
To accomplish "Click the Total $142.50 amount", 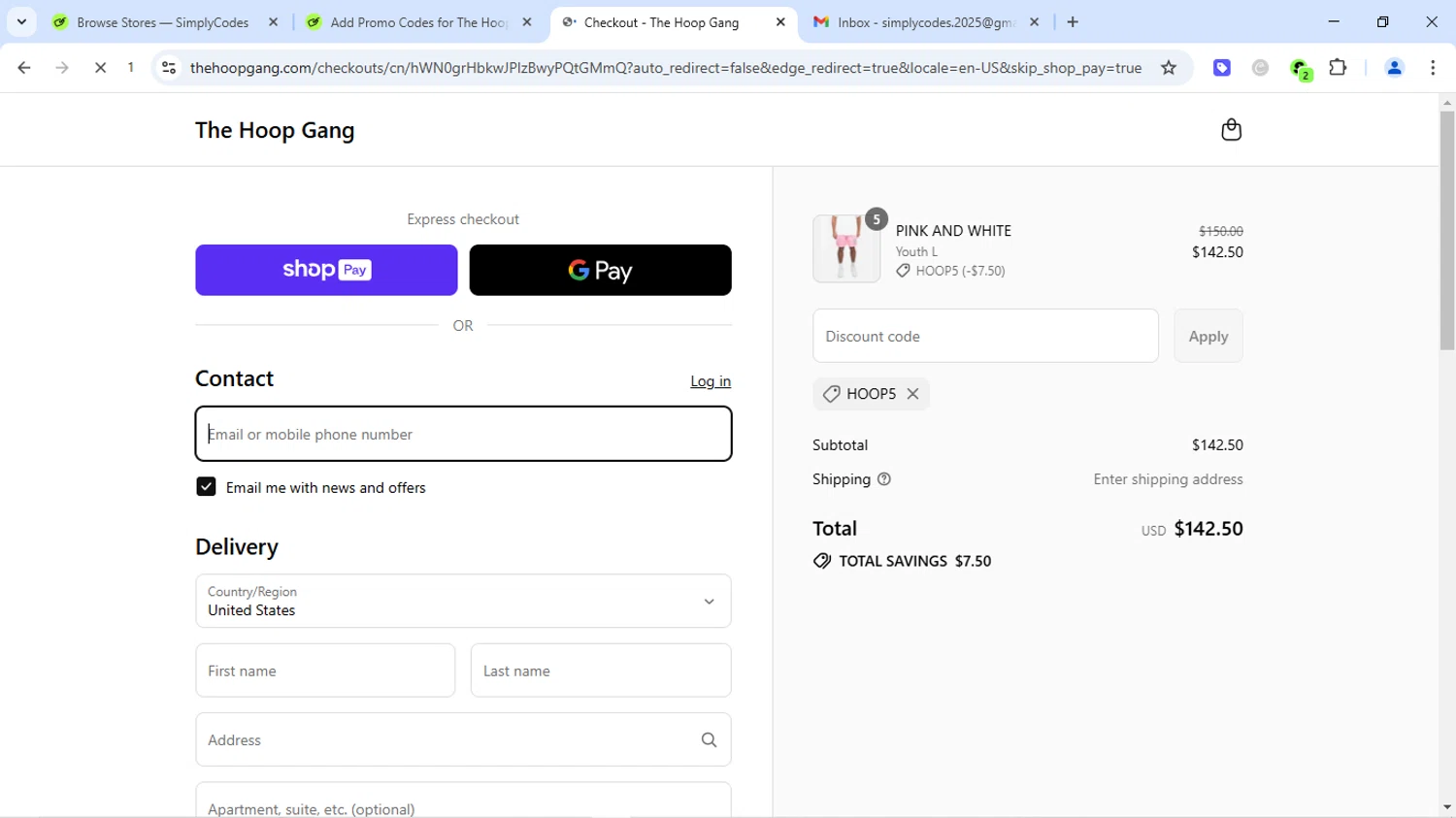I will tap(1208, 529).
